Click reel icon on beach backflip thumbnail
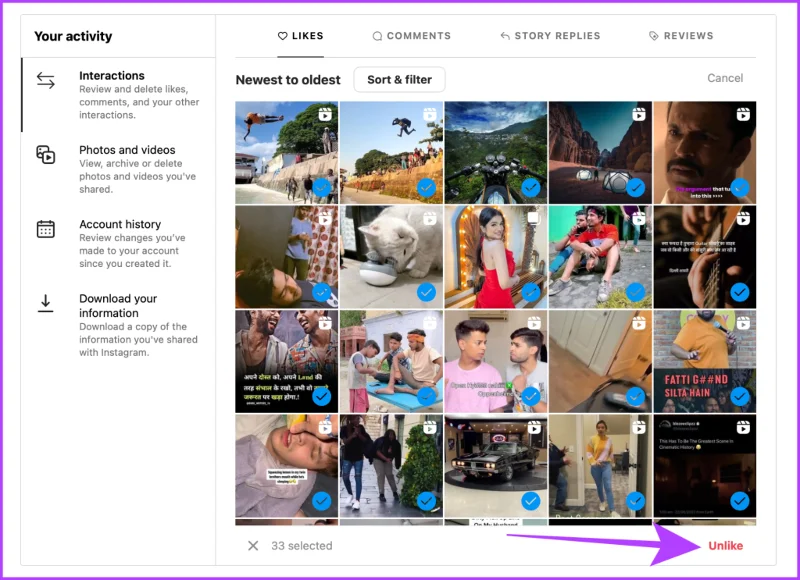 325,114
